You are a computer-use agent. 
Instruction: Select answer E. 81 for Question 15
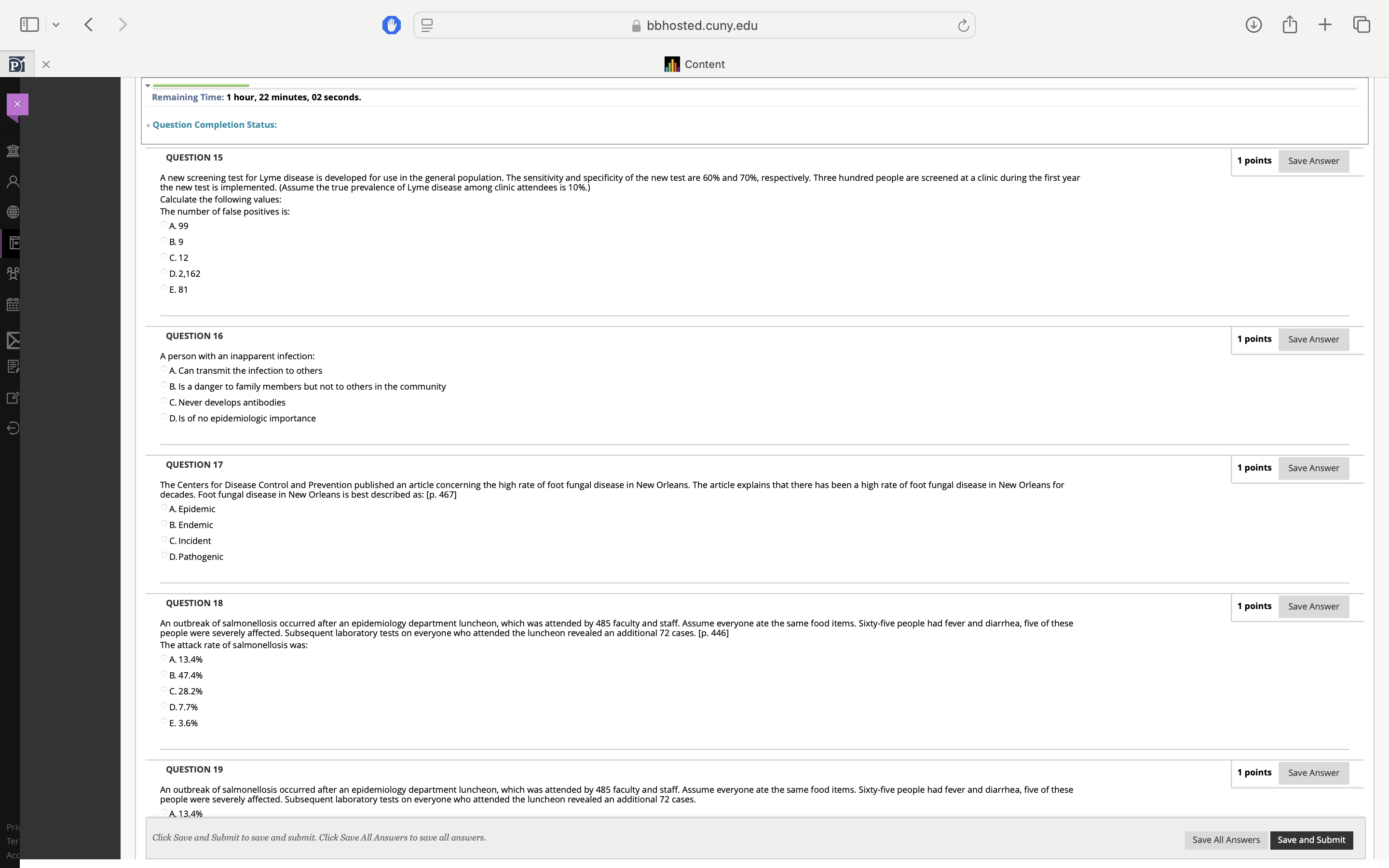coord(165,287)
